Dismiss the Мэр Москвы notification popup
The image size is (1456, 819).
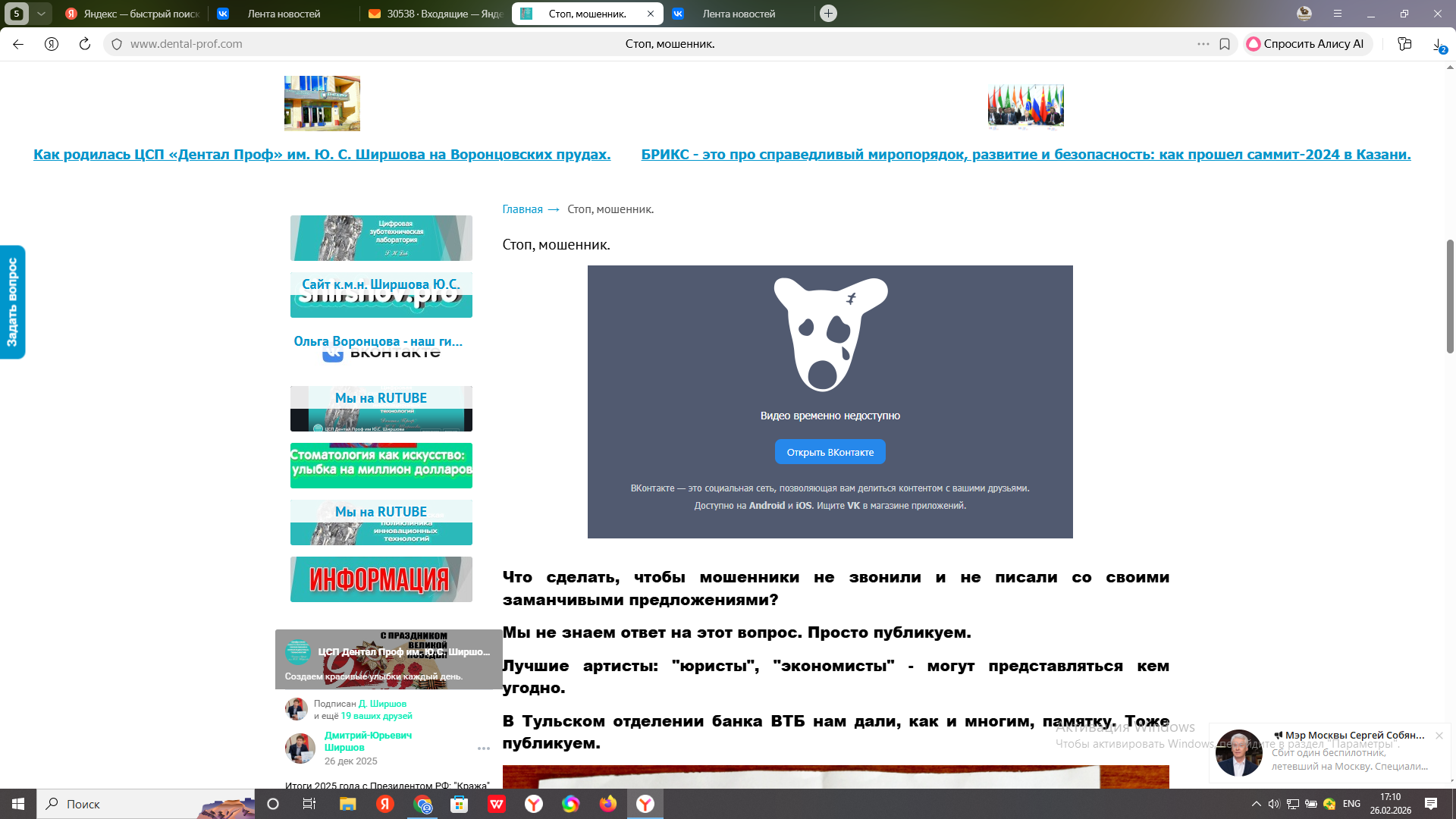point(1439,736)
